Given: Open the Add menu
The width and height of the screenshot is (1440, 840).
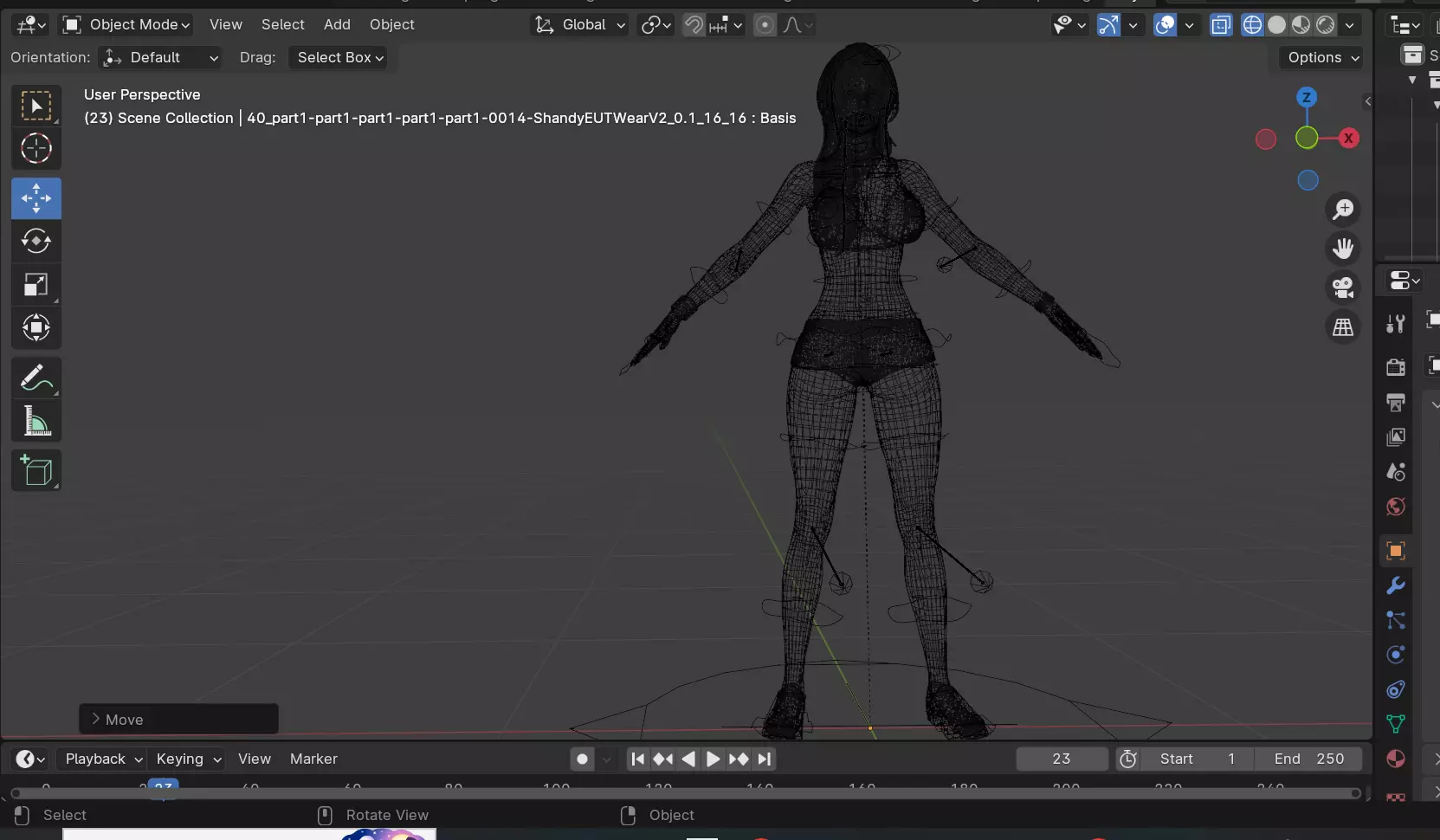Looking at the screenshot, I should 337,25.
